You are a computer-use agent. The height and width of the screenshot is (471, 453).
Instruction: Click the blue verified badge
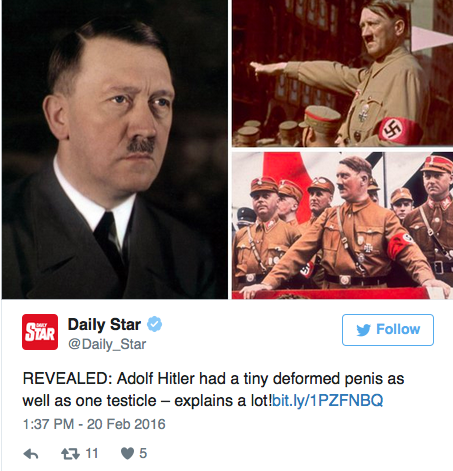pyautogui.click(x=154, y=324)
